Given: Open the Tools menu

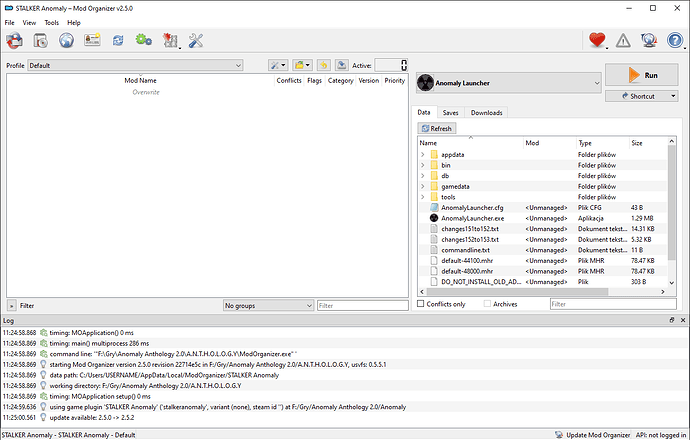Looking at the screenshot, I should coord(51,22).
